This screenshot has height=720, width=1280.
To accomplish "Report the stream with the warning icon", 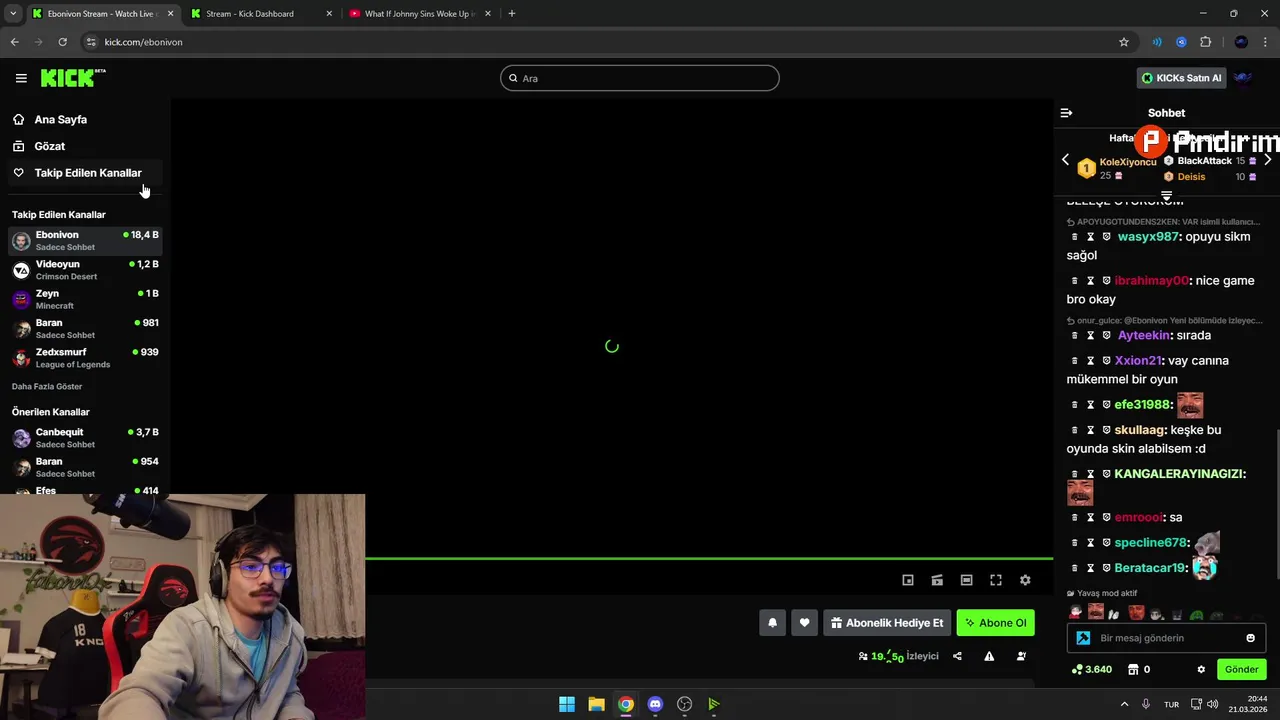I will coord(989,656).
